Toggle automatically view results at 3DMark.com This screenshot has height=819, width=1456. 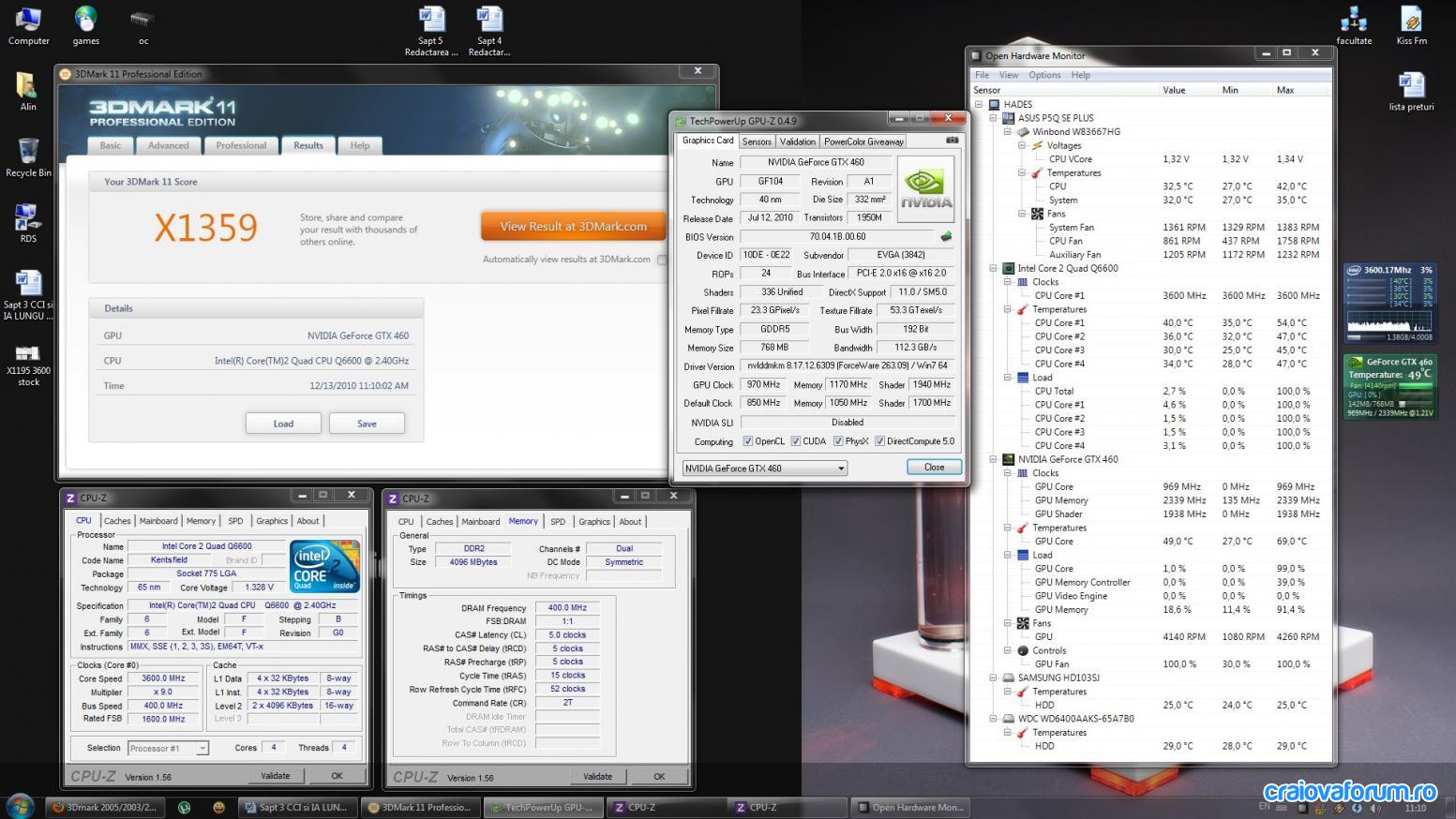(x=662, y=260)
